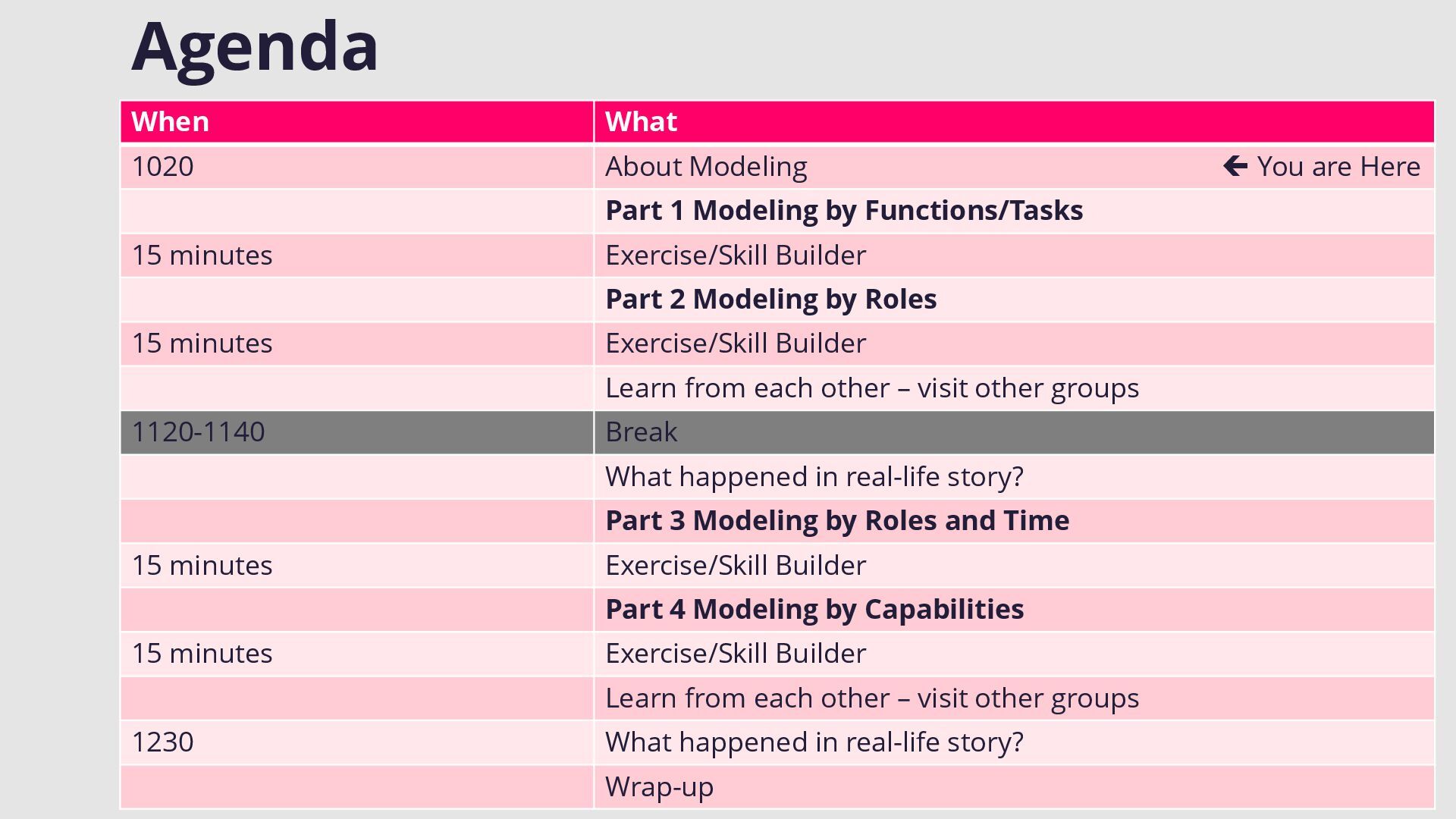Click 15 minutes cell beside Part 4 exercise
This screenshot has height=819, width=1456.
[x=202, y=654]
